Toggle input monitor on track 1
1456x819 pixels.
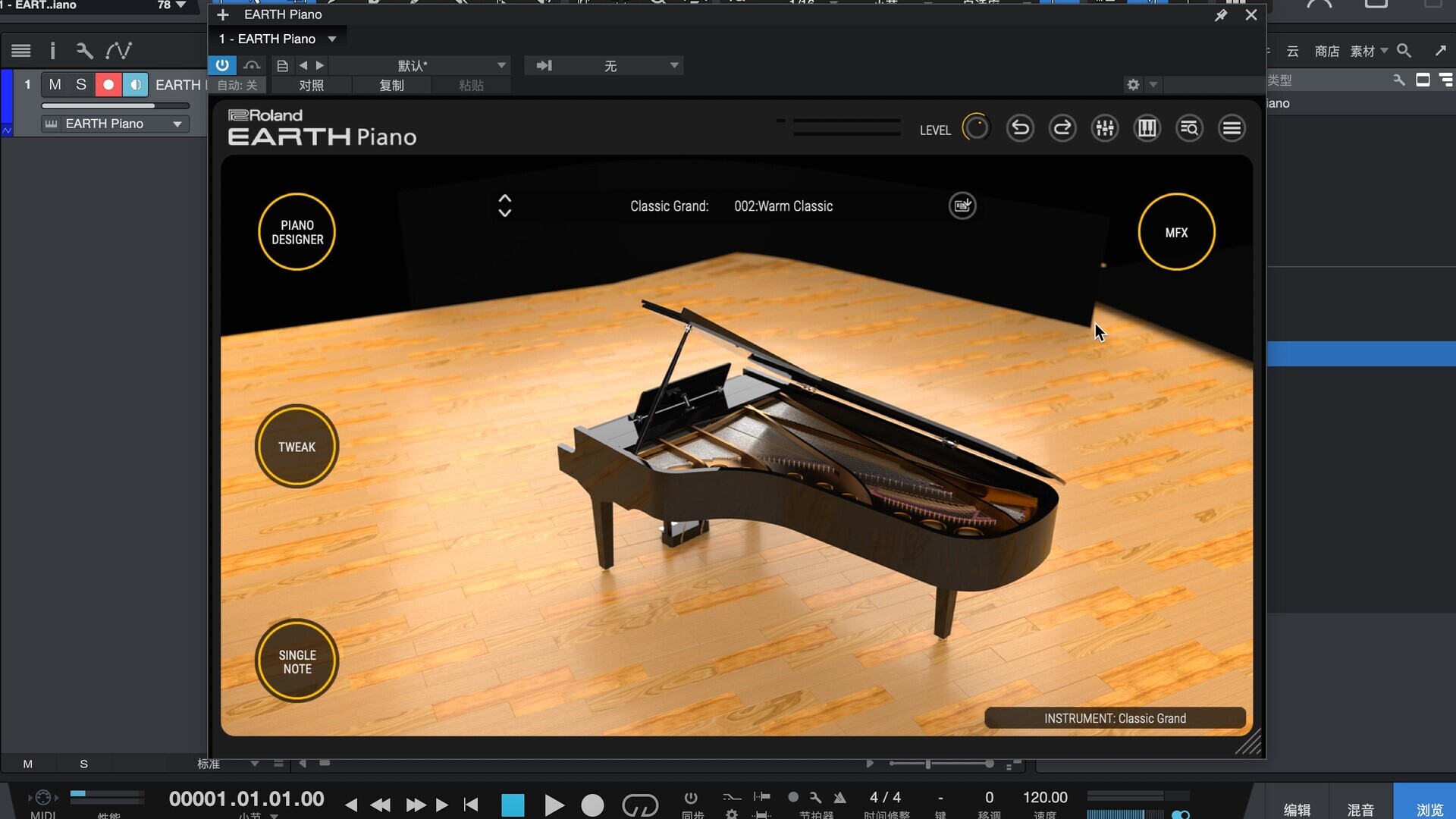(135, 85)
